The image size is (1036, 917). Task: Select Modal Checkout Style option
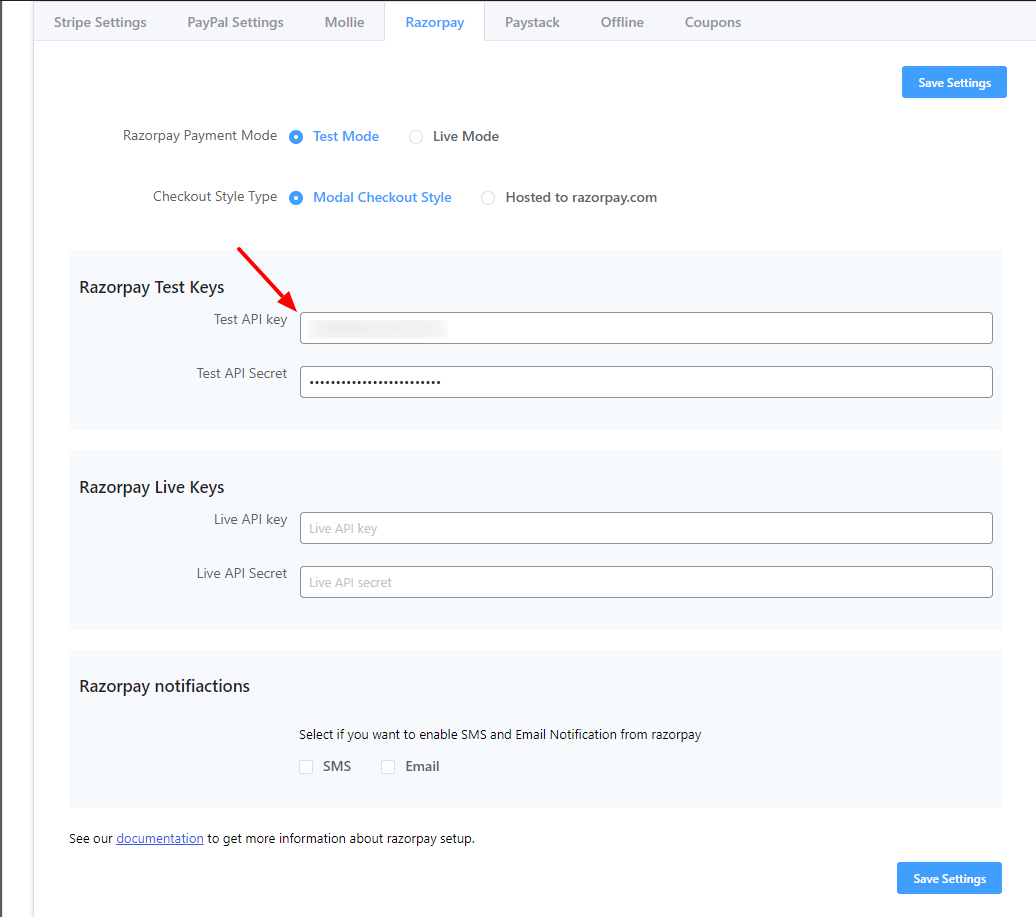pyautogui.click(x=296, y=198)
